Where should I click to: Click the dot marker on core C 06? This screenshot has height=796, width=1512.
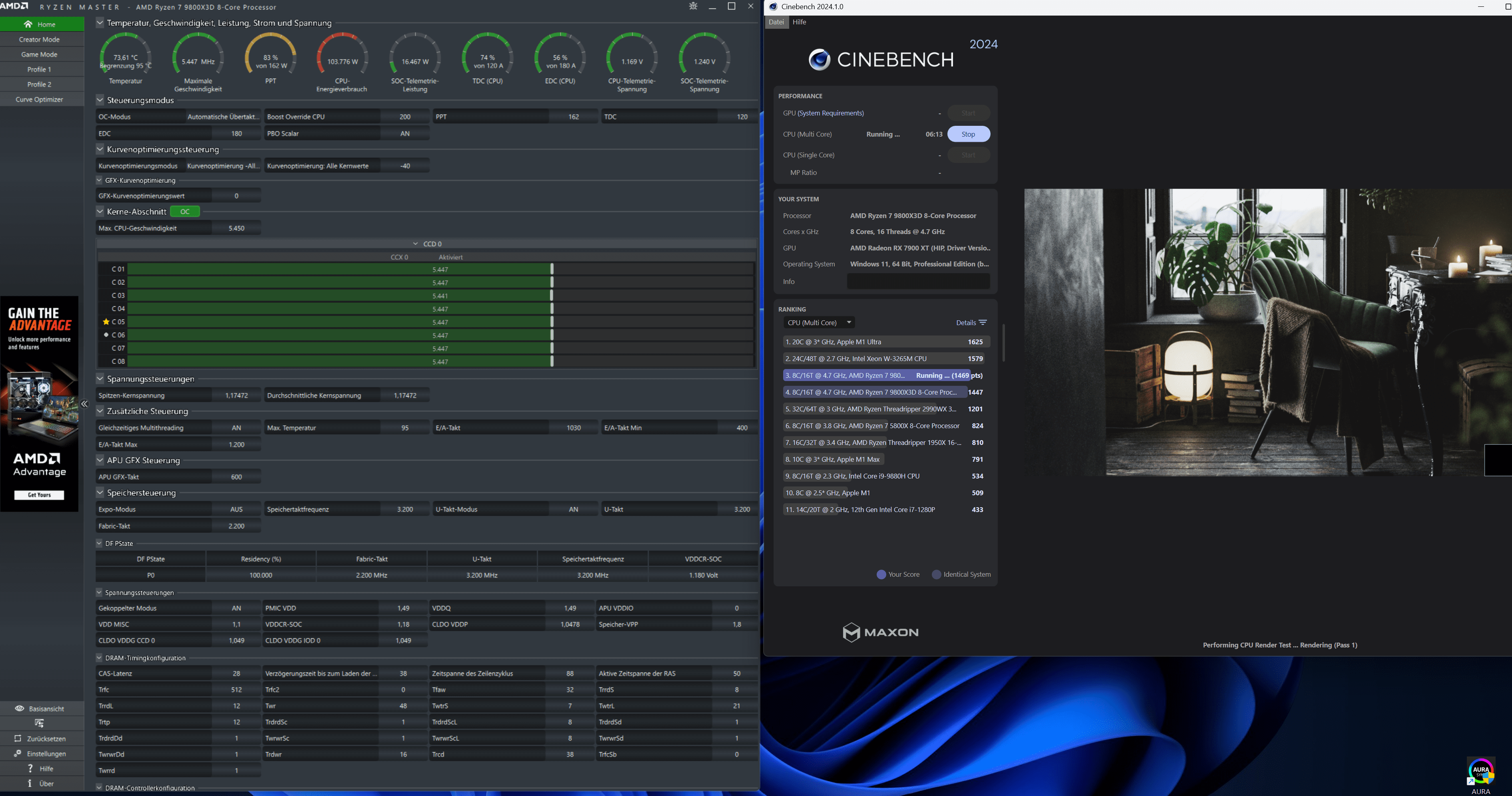(106, 335)
